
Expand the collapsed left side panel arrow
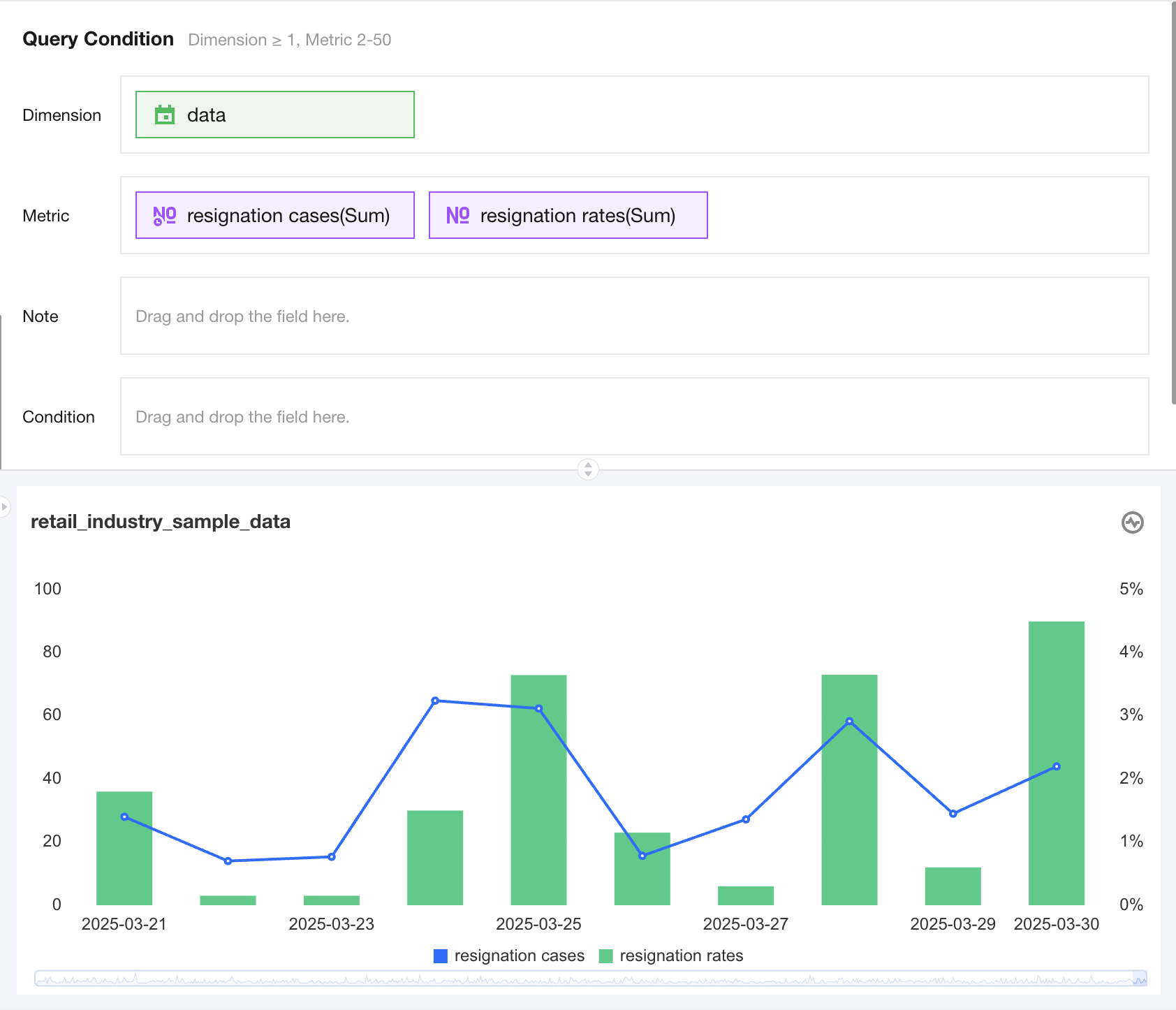click(x=4, y=506)
